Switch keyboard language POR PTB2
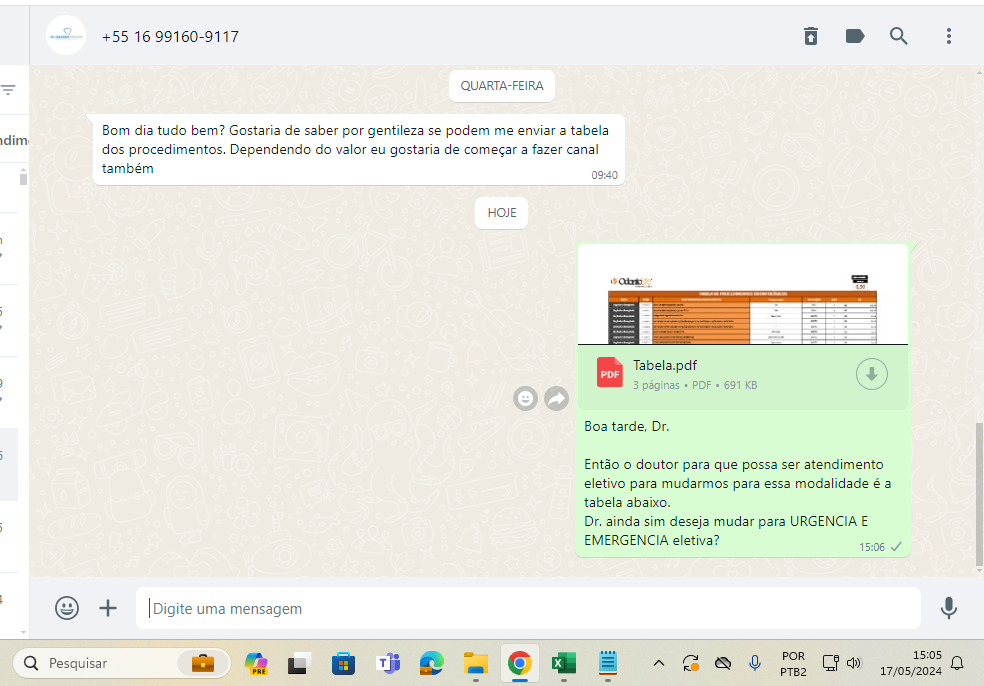The image size is (984, 686). tap(793, 664)
